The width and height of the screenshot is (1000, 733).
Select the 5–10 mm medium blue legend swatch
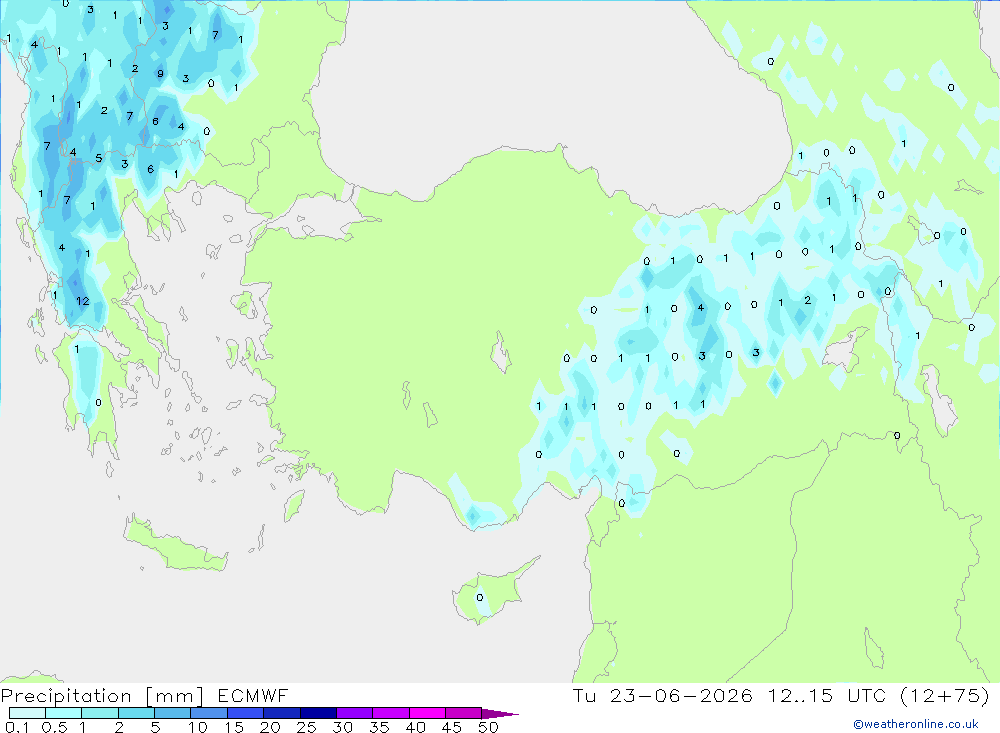click(172, 713)
